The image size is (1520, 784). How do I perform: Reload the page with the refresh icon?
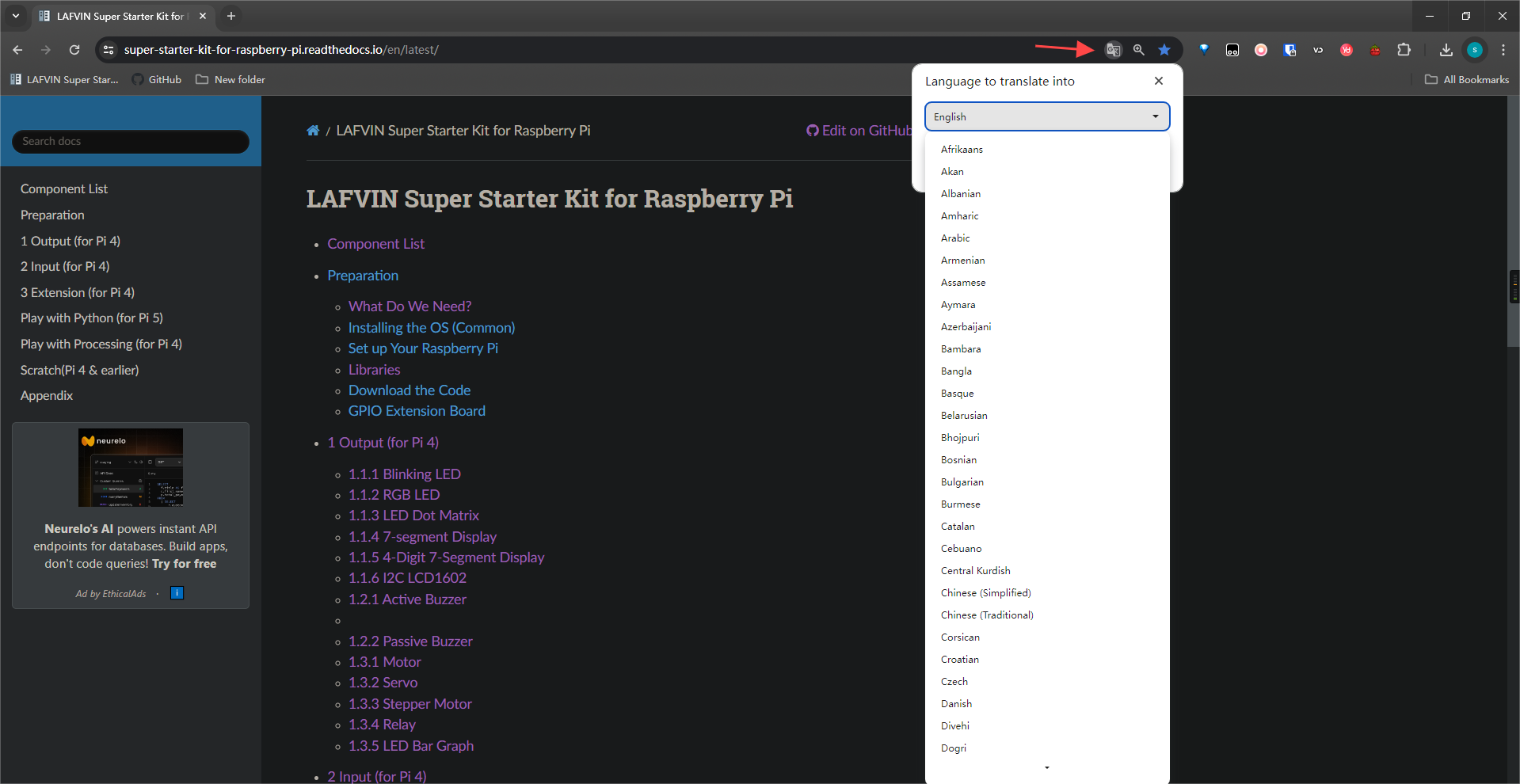[x=74, y=50]
